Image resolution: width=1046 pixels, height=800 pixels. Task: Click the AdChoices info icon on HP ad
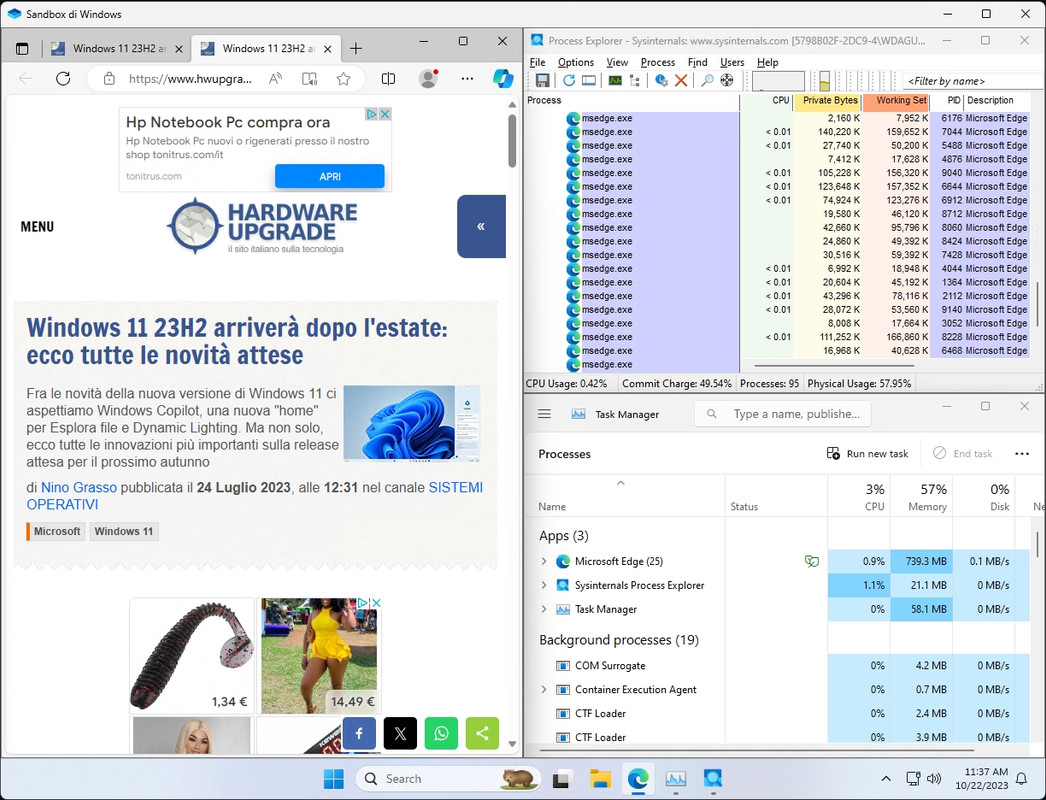(372, 114)
